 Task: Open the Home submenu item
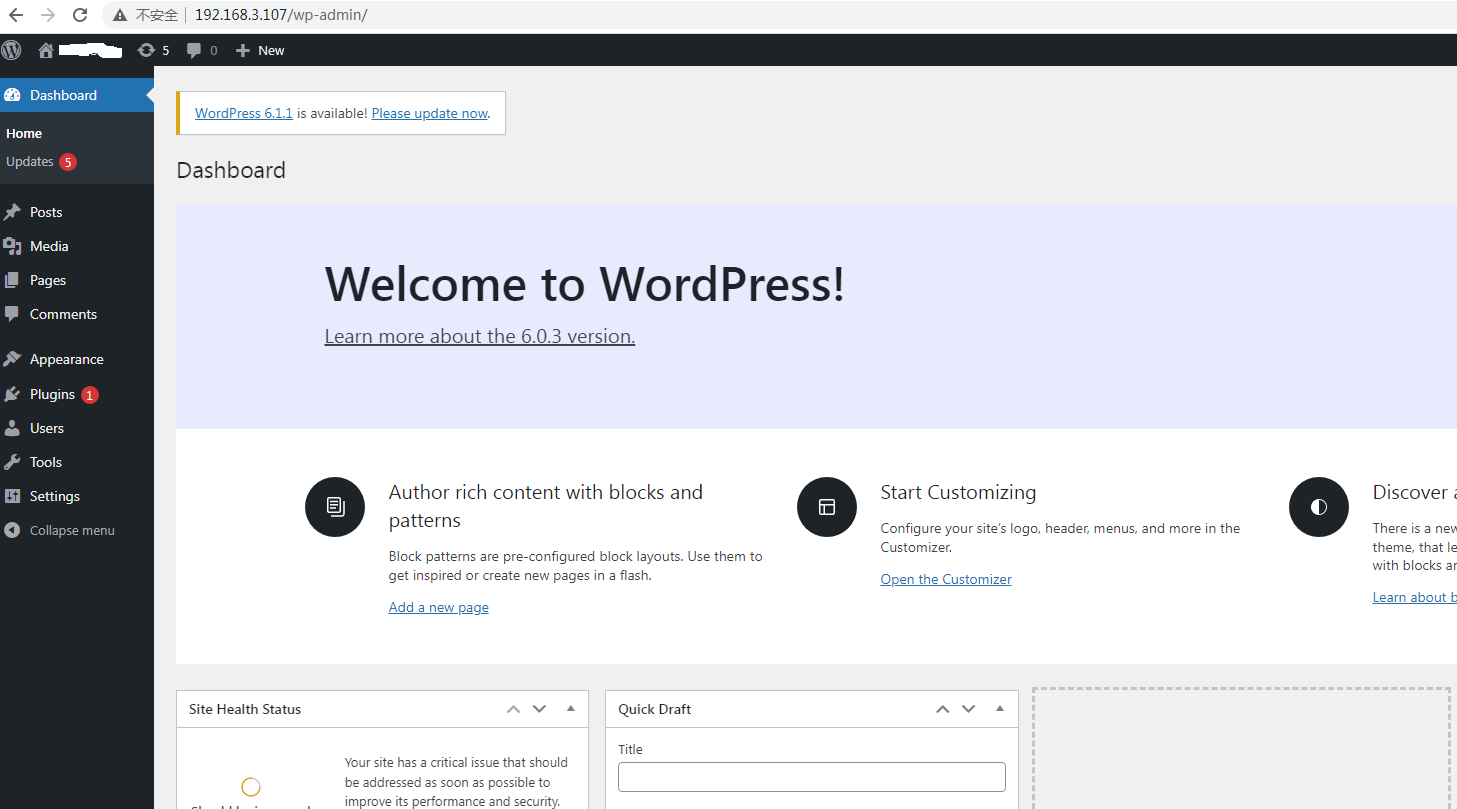pos(24,133)
